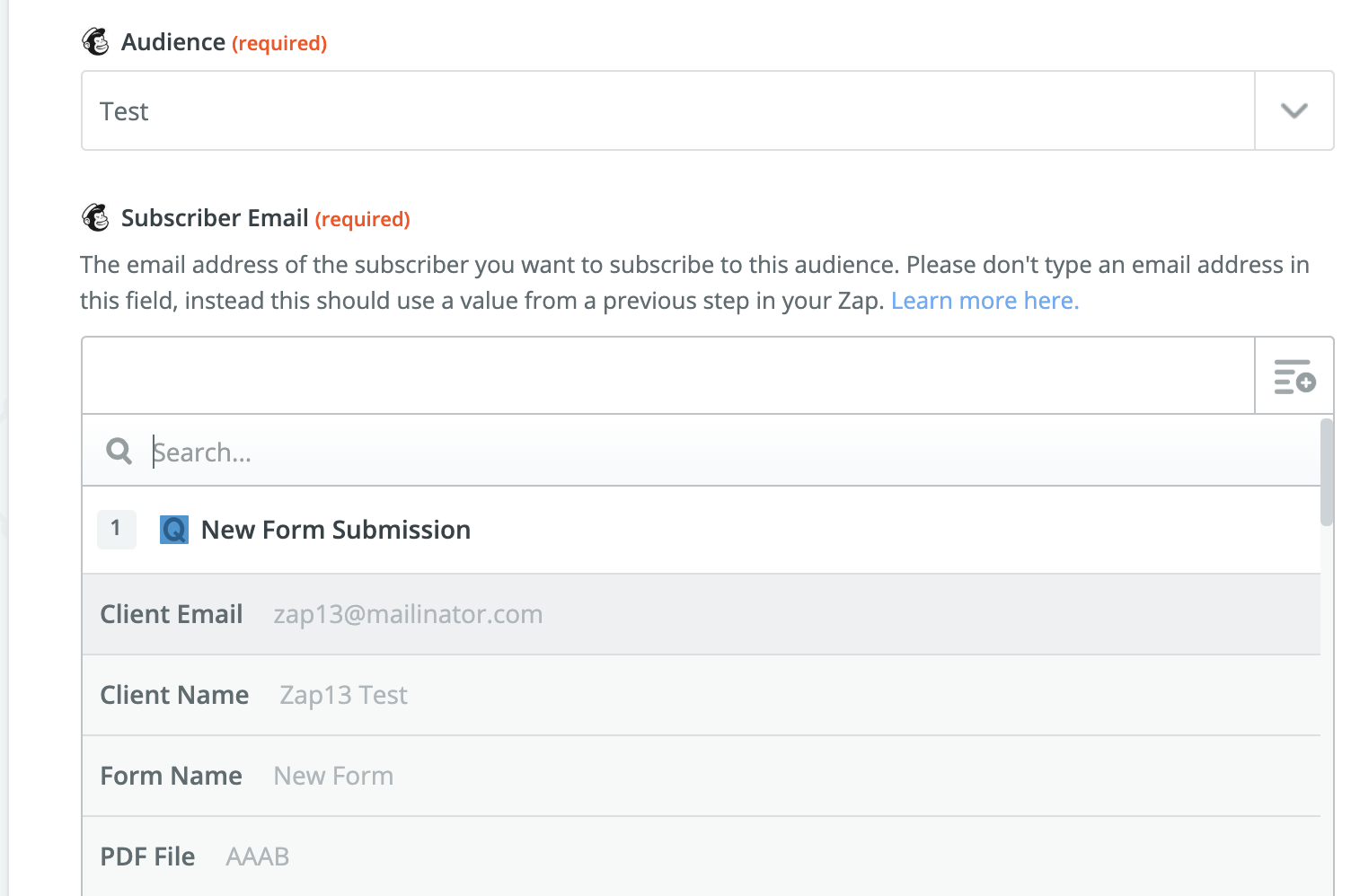
Task: Select the Client Email field option
Action: pyautogui.click(x=702, y=614)
